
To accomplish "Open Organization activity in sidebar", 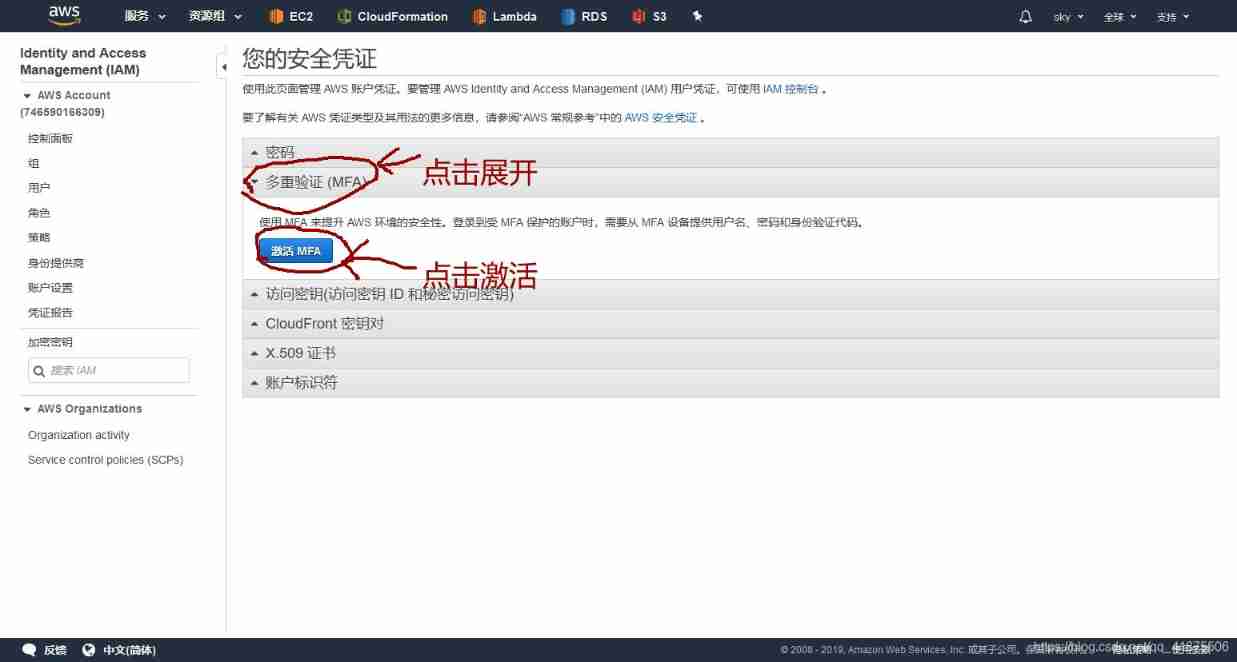I will [79, 435].
